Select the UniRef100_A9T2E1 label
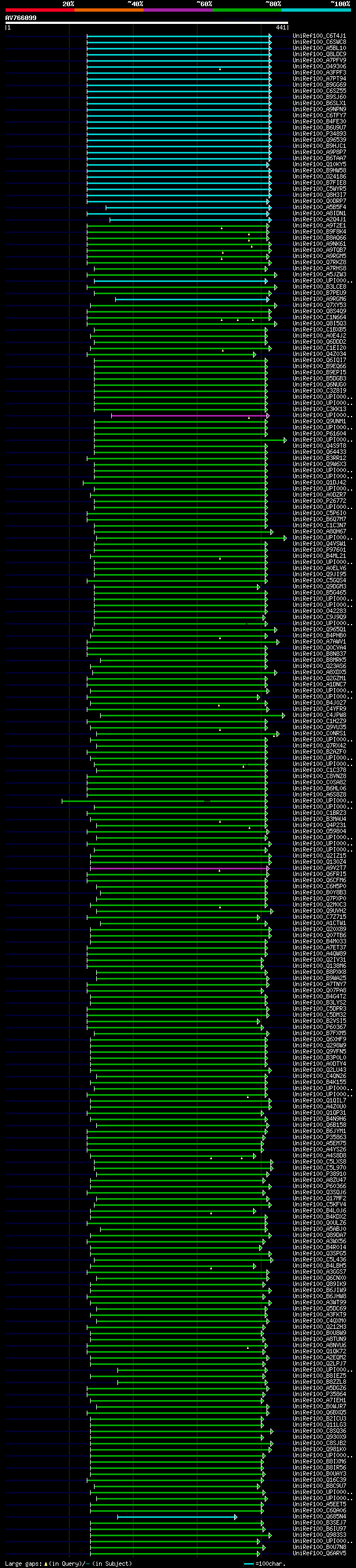The width and height of the screenshot is (356, 1568). click(x=319, y=226)
